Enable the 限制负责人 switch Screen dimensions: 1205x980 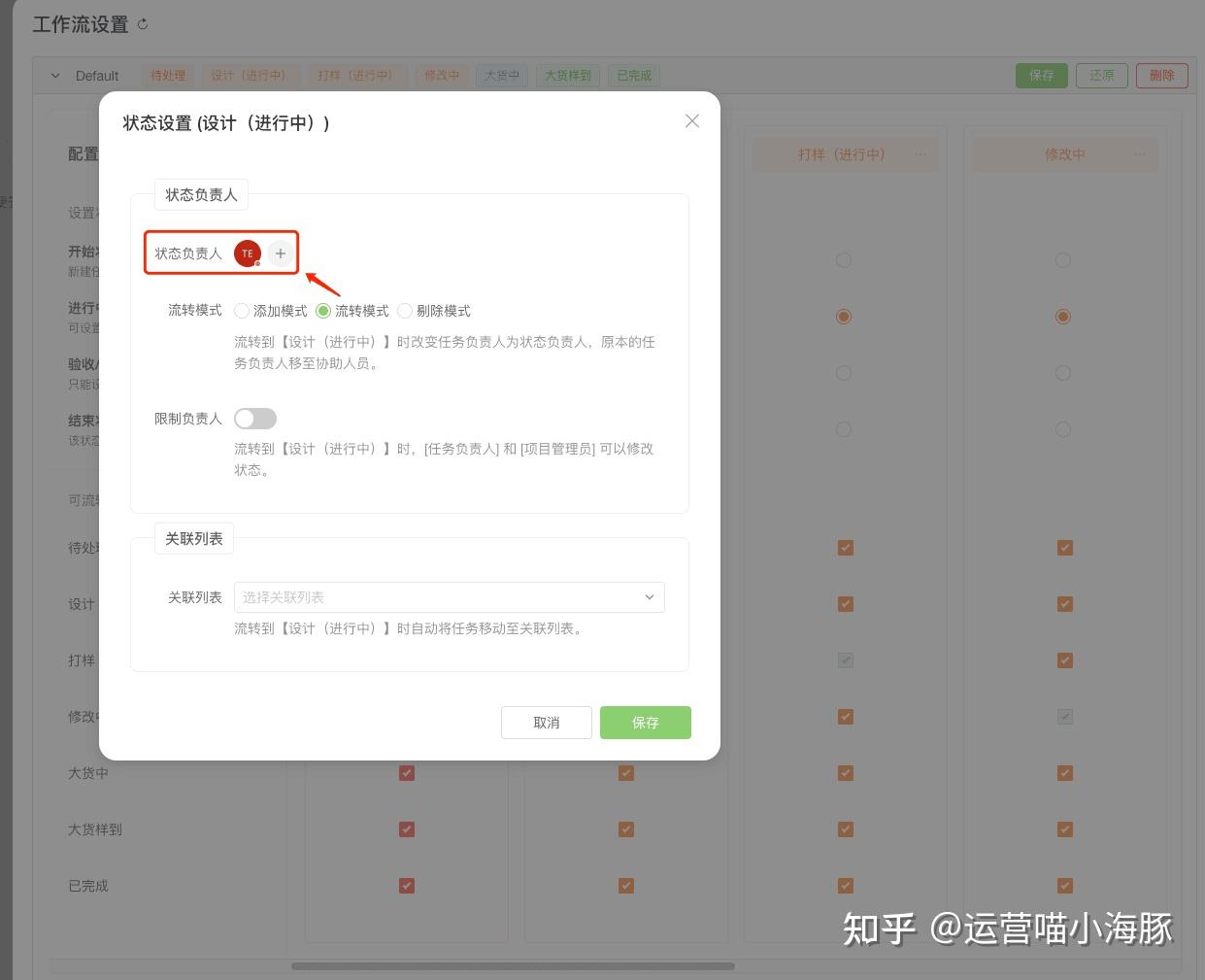255,418
